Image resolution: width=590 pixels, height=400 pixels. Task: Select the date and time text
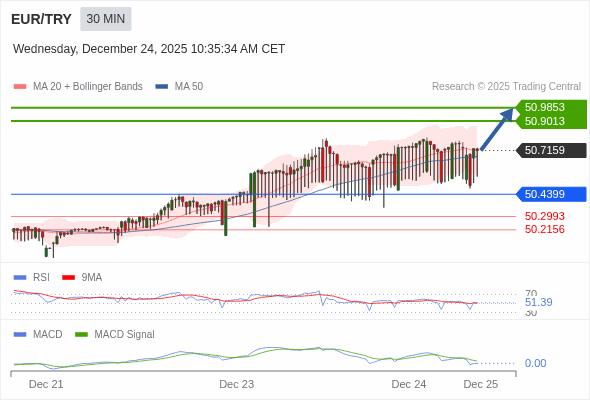(x=149, y=49)
